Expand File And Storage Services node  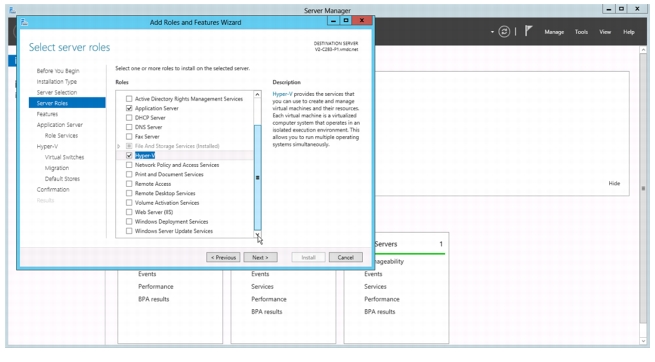point(119,146)
